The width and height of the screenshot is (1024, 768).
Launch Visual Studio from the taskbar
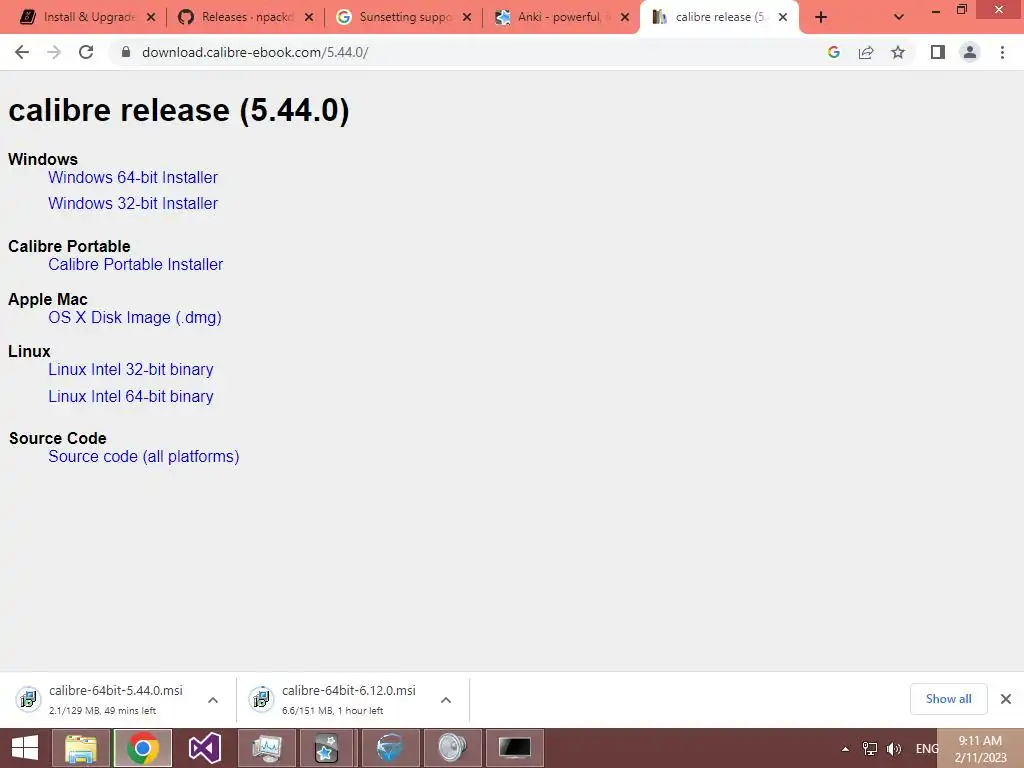coord(204,748)
